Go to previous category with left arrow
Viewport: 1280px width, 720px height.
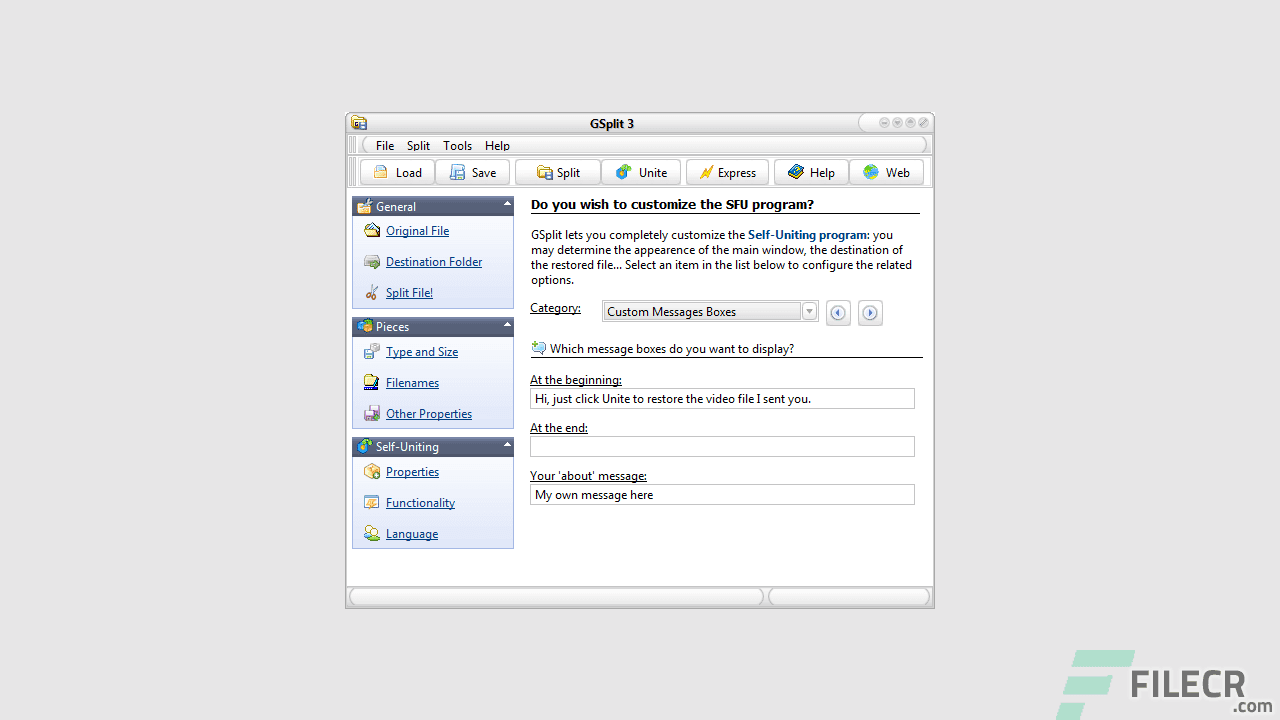coord(838,313)
